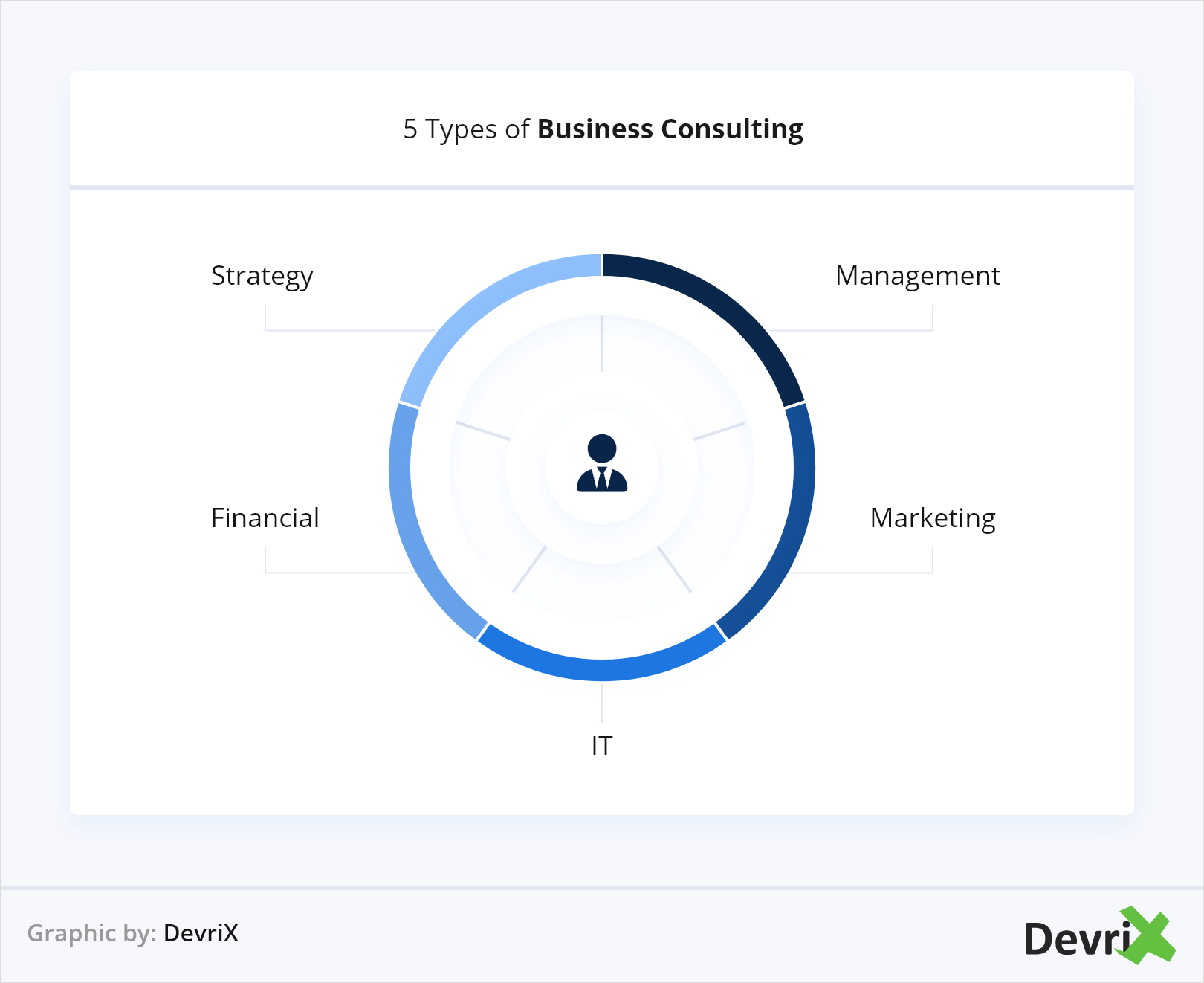Viewport: 1204px width, 983px height.
Task: Click the Marketing label
Action: coord(933,518)
